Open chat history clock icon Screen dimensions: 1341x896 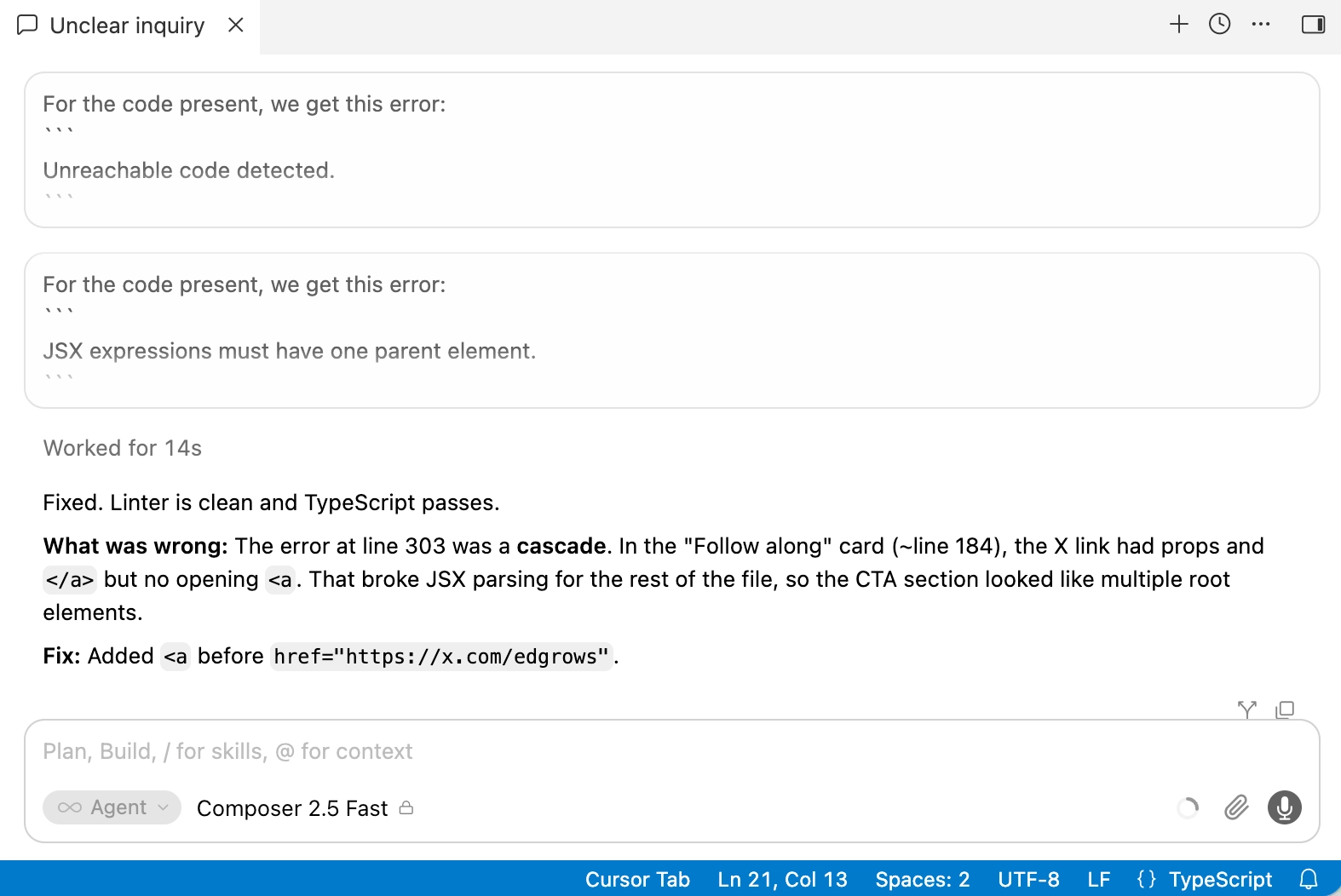(x=1220, y=24)
